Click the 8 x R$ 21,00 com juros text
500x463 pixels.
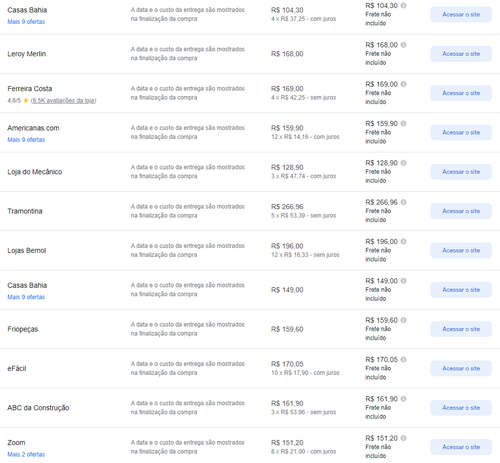[303, 452]
